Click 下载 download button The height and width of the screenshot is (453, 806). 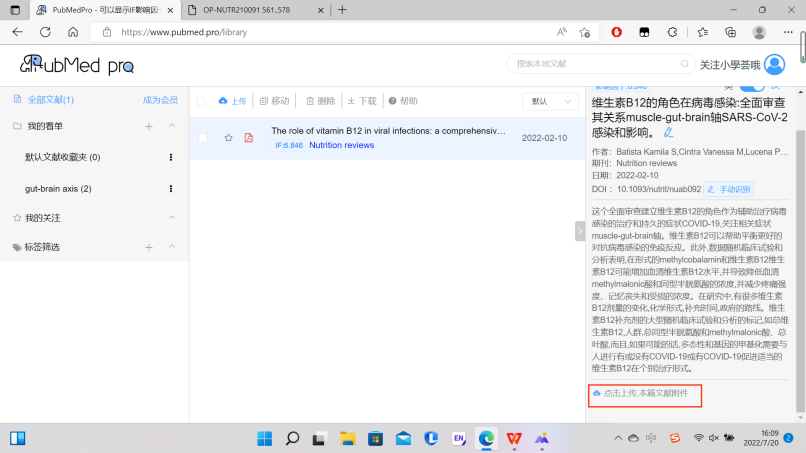[x=362, y=101]
